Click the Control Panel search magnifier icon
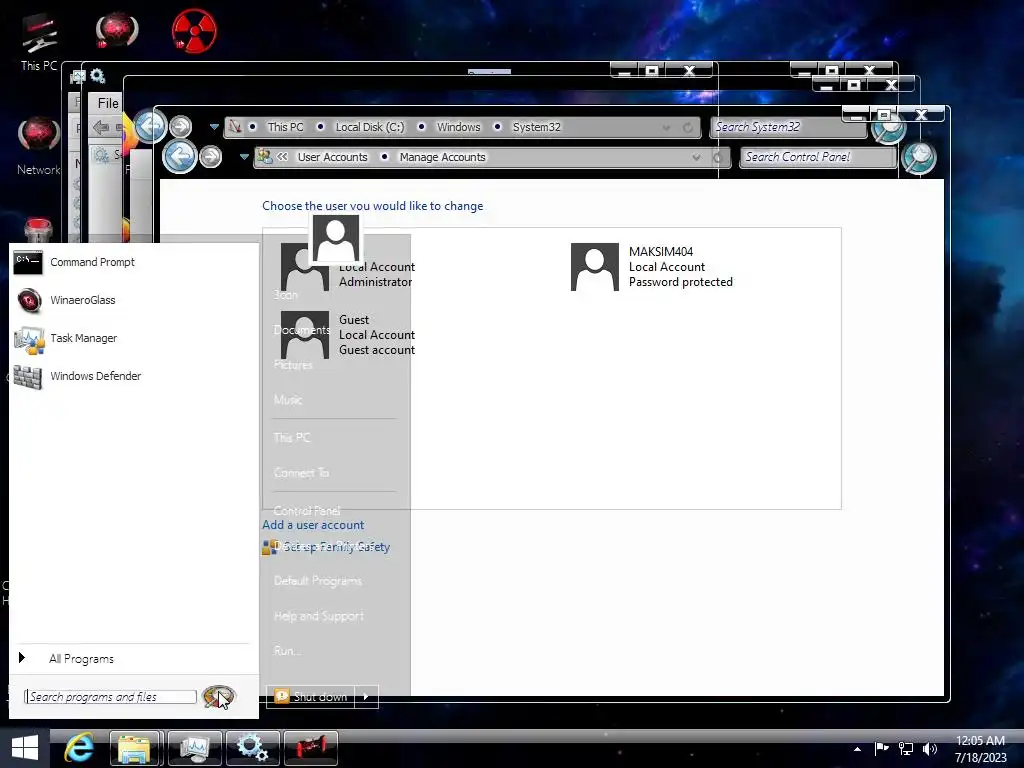1024x768 pixels. pyautogui.click(x=918, y=157)
